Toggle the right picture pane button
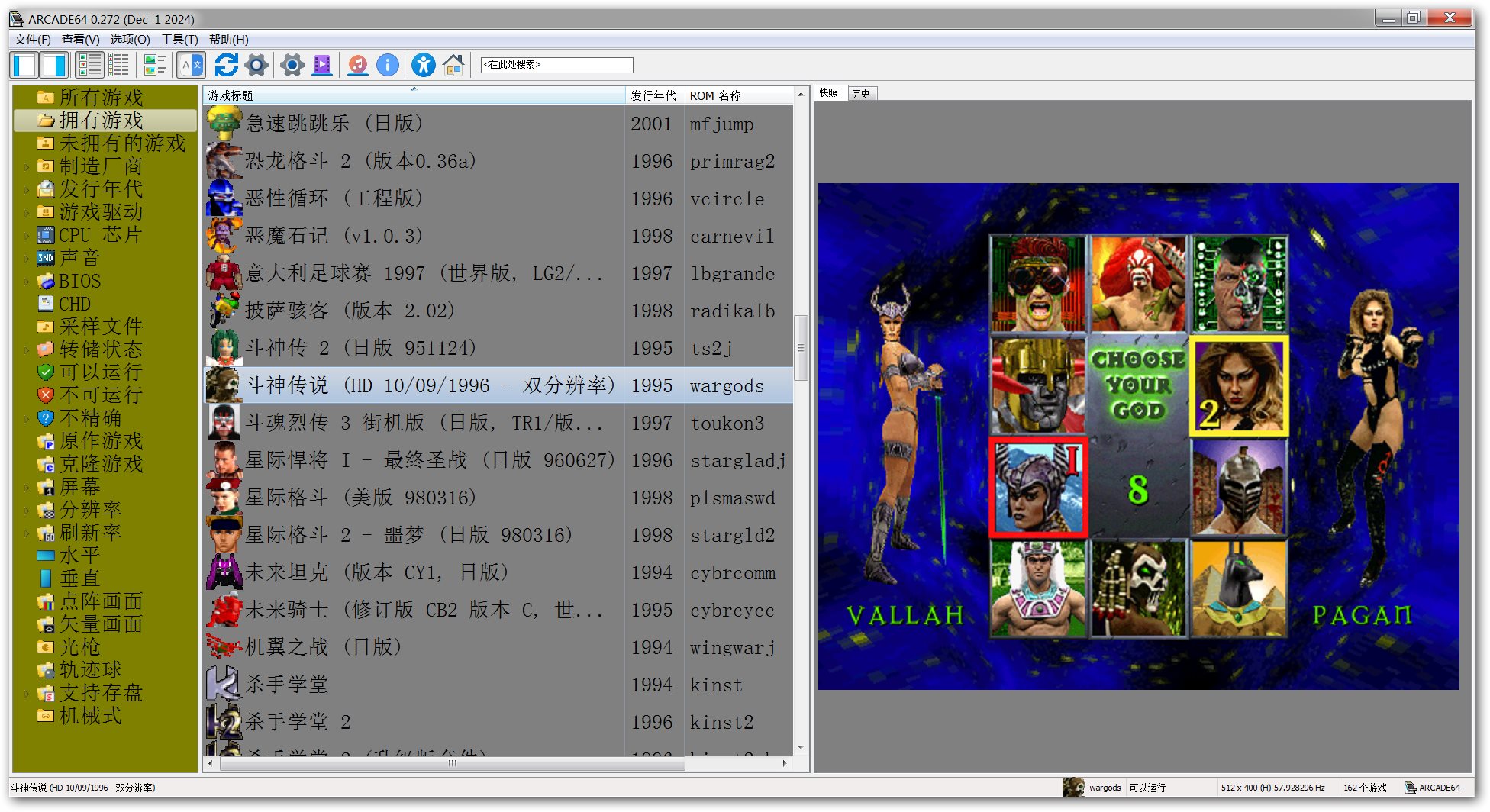 point(55,66)
